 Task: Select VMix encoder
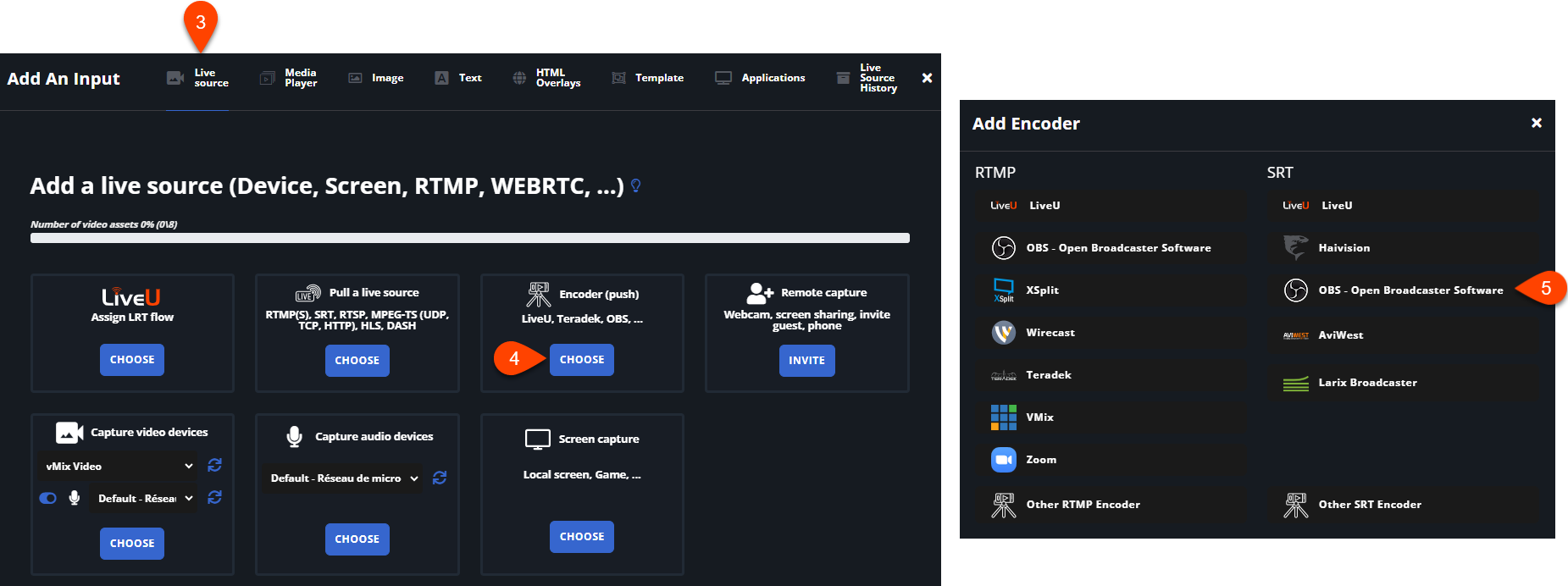1111,417
